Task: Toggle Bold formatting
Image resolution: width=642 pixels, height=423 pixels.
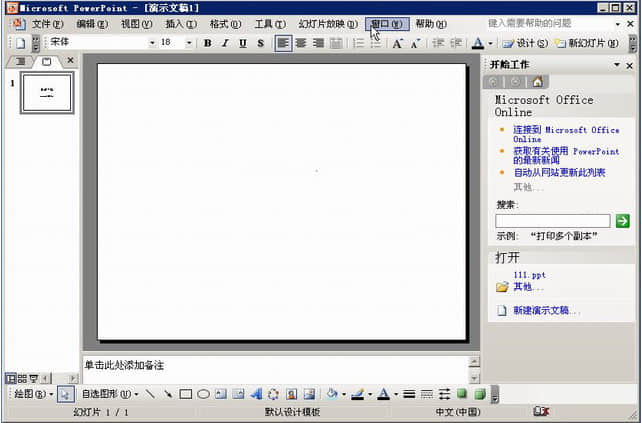Action: click(207, 43)
